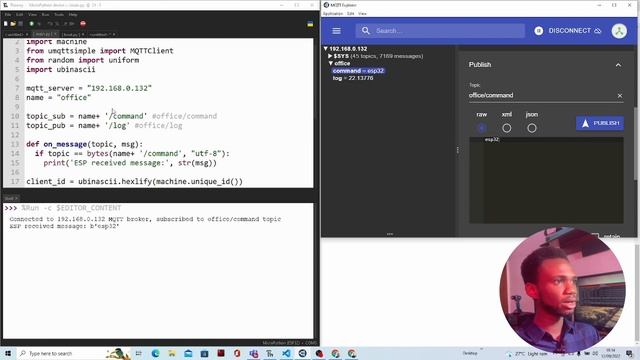Open Visual Studio Code from the taskbar
This screenshot has height=360, width=640.
tap(286, 353)
